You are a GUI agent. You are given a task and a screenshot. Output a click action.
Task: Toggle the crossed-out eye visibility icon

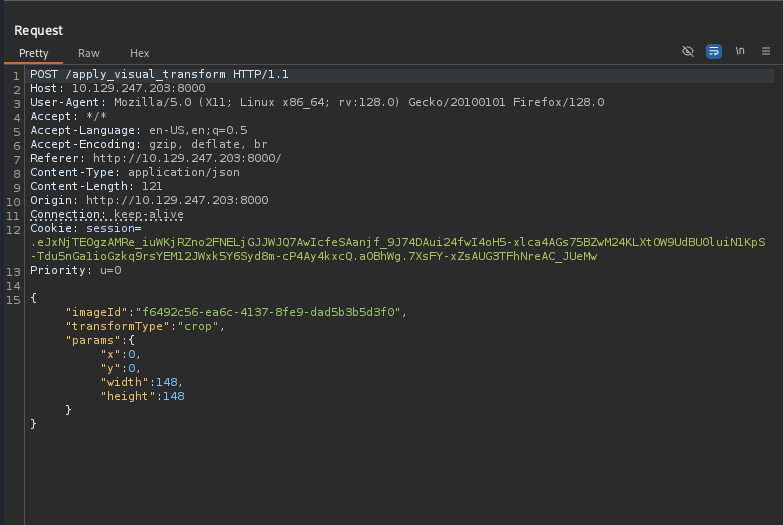pos(688,51)
